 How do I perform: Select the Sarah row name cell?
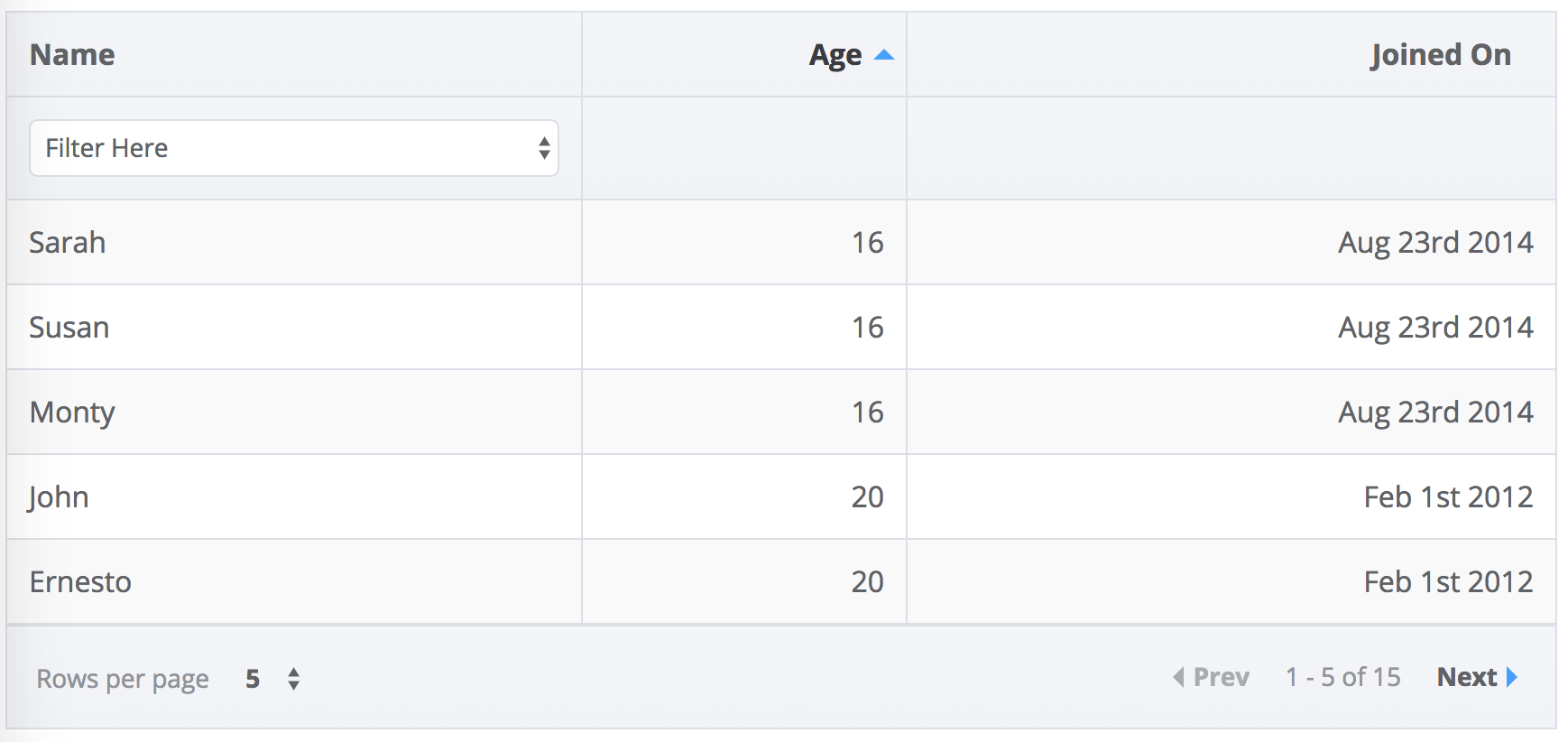point(68,243)
